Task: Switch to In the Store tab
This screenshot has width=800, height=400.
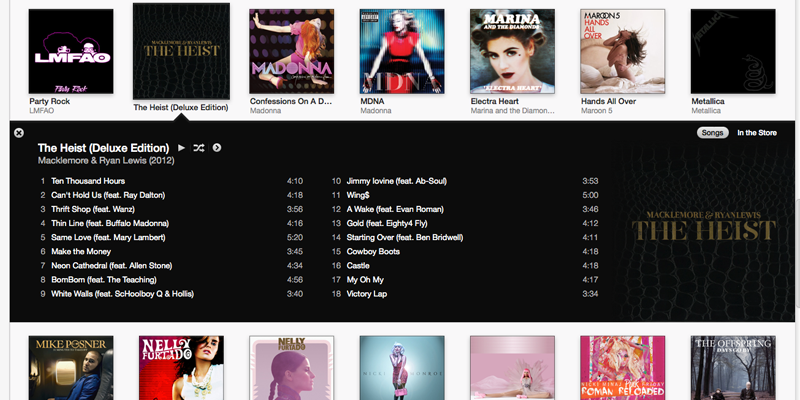Action: point(757,133)
